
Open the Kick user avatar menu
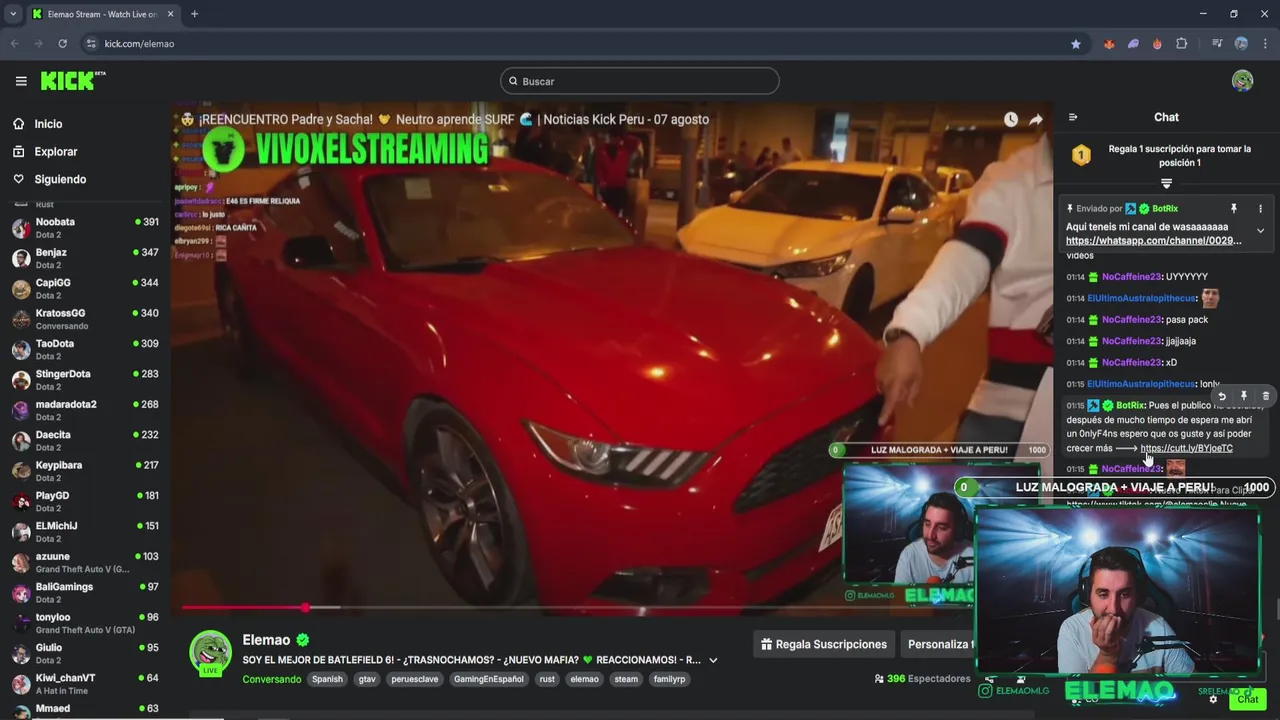tap(1242, 81)
